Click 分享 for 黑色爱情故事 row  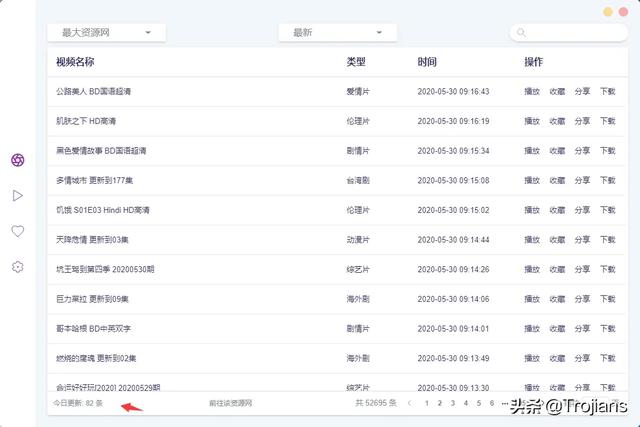click(x=582, y=151)
